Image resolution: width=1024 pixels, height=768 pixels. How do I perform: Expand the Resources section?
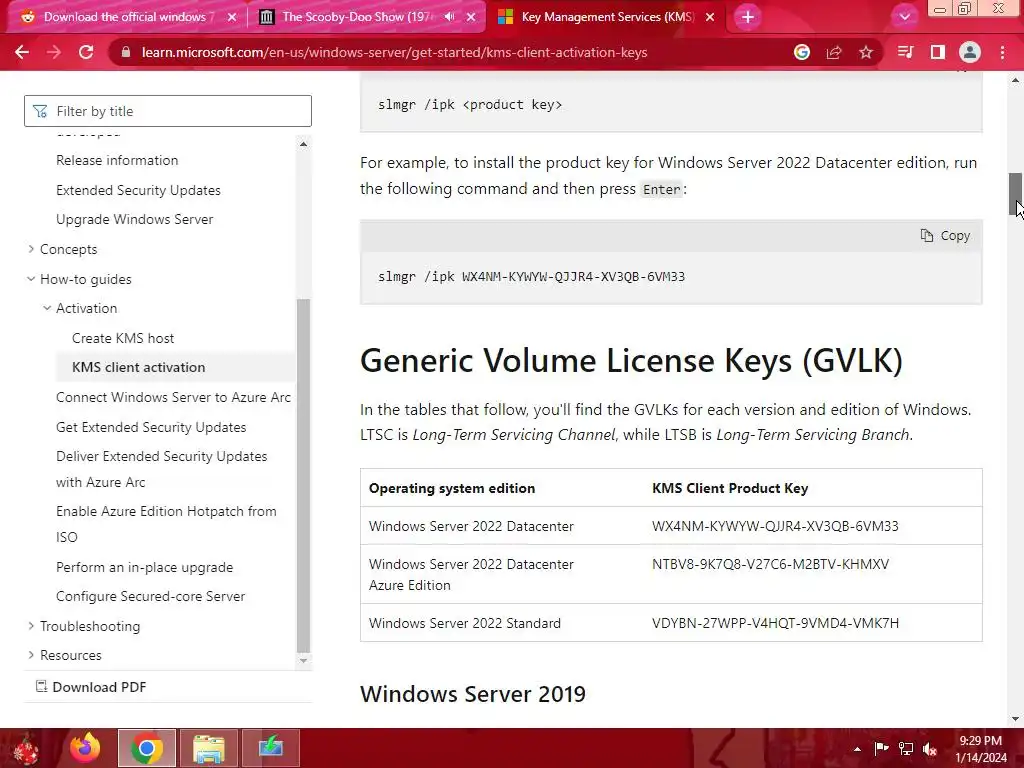[x=65, y=655]
